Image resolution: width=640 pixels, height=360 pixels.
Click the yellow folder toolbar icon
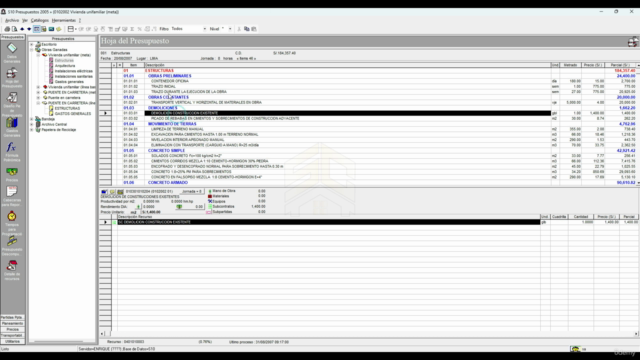pyautogui.click(x=59, y=29)
